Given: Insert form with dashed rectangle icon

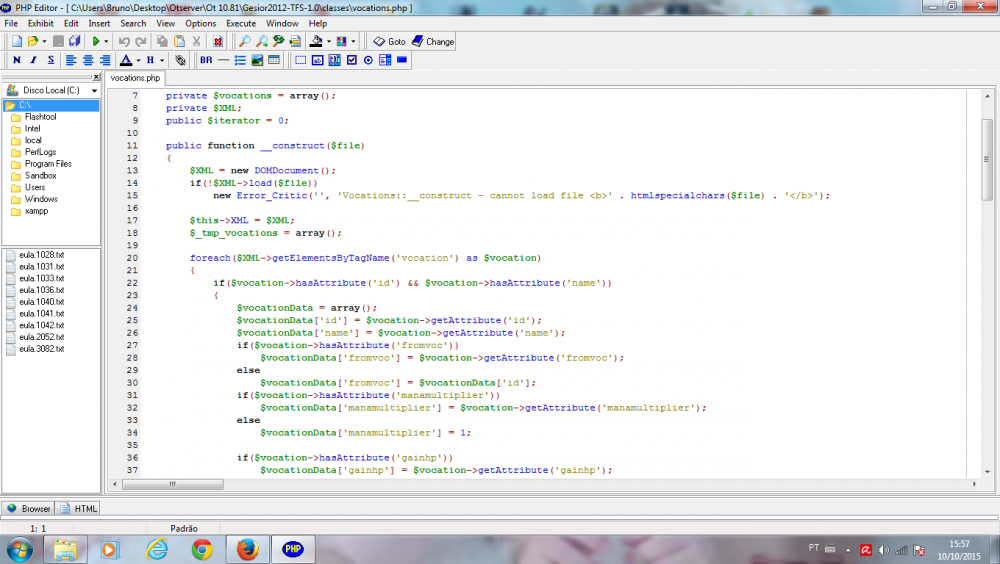Looking at the screenshot, I should pos(300,60).
